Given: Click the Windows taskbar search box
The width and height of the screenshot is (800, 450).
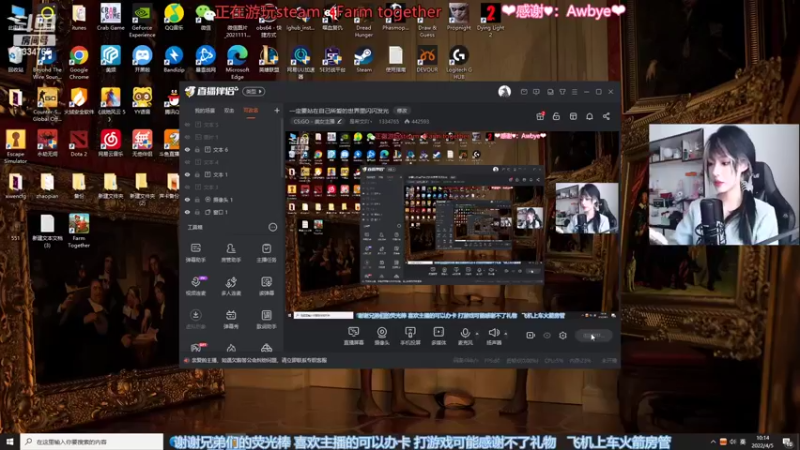Looking at the screenshot, I should point(92,441).
